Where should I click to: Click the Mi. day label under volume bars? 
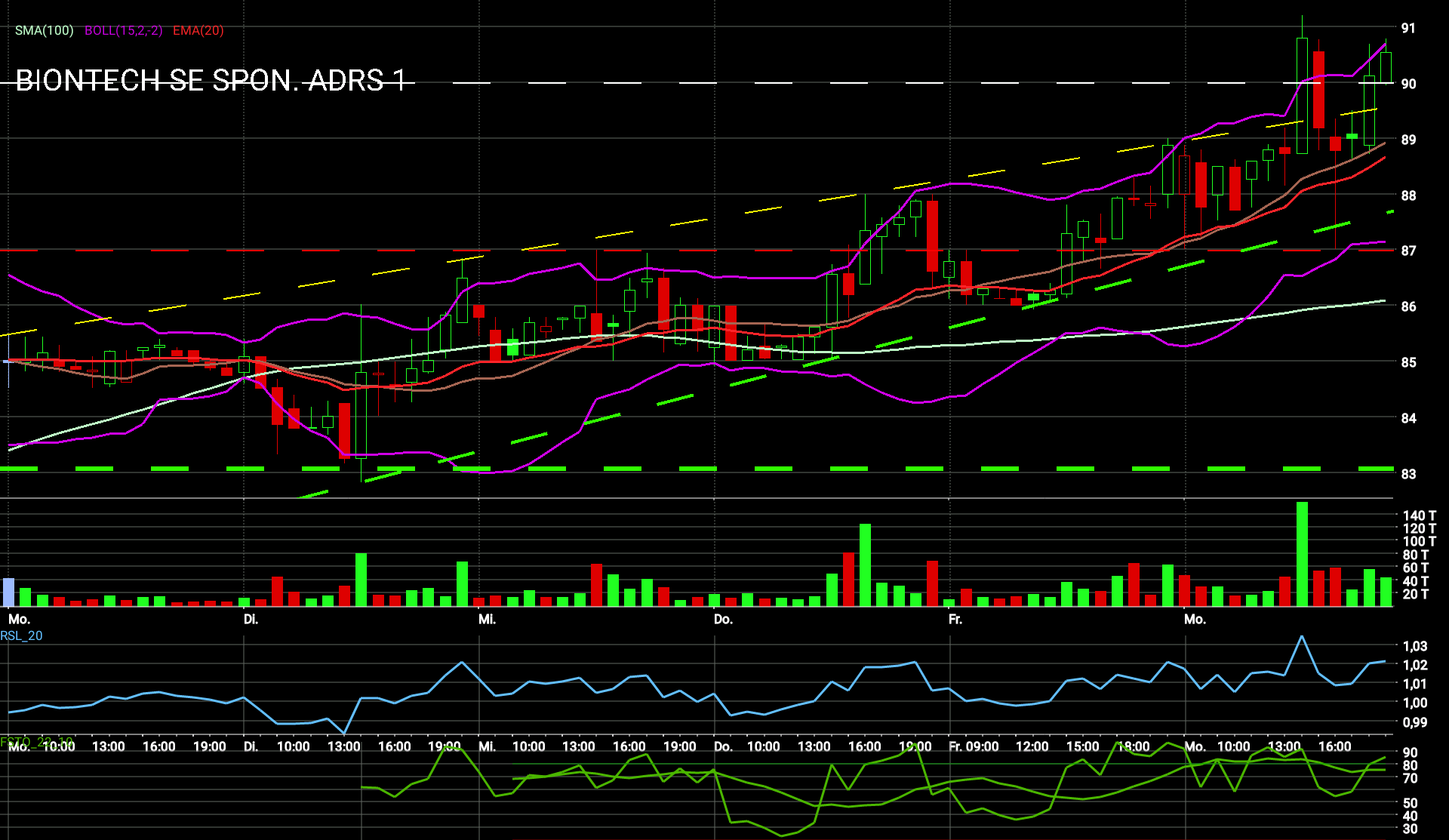pyautogui.click(x=487, y=620)
